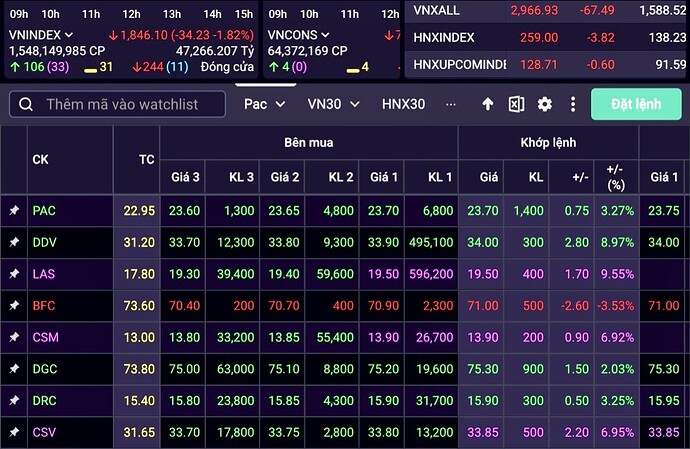Open the DRC stock symbol
This screenshot has width=690, height=449.
pos(44,400)
